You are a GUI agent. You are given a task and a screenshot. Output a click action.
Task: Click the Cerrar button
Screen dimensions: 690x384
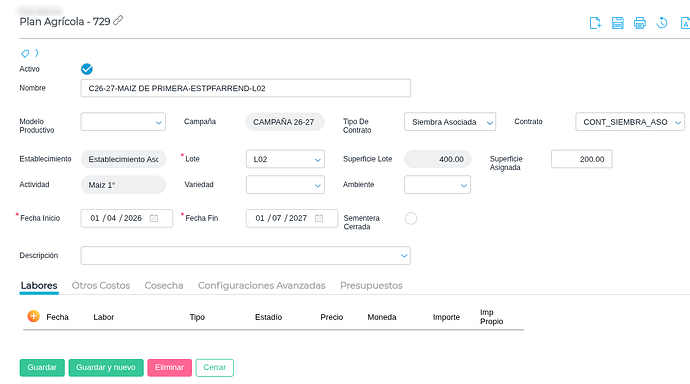[215, 367]
